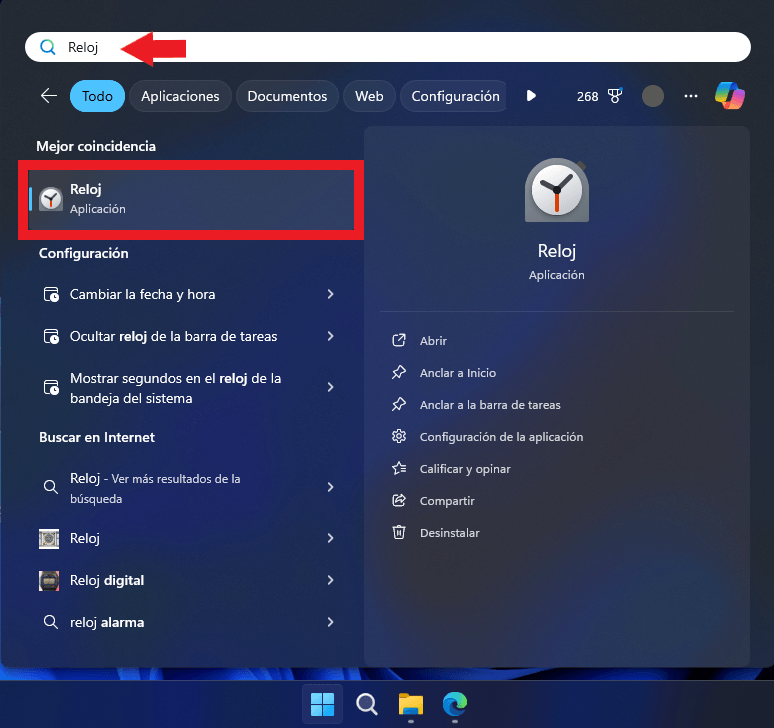Open File Explorer from the taskbar
This screenshot has width=774, height=728.
(411, 704)
